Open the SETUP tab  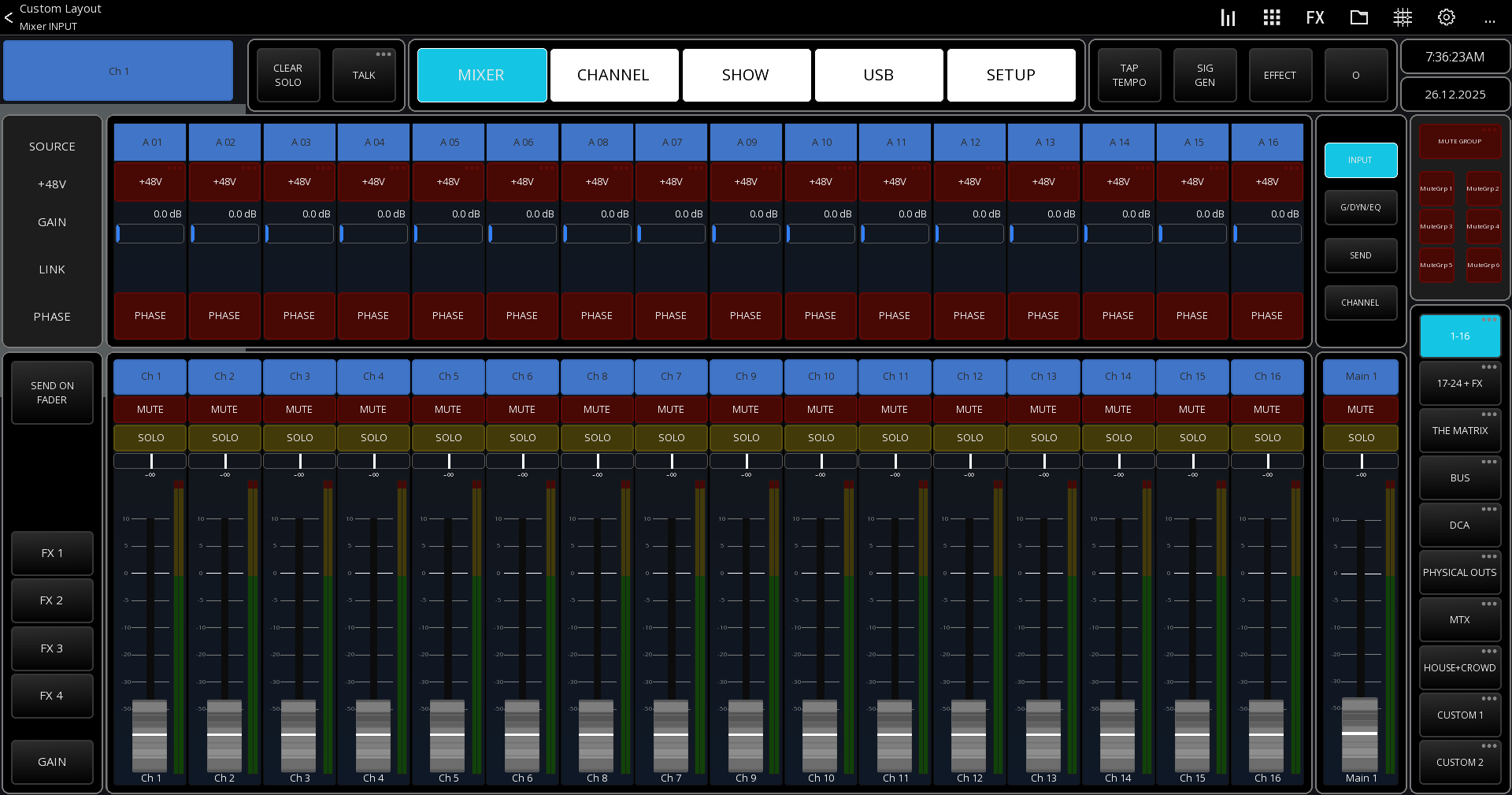pos(1011,75)
